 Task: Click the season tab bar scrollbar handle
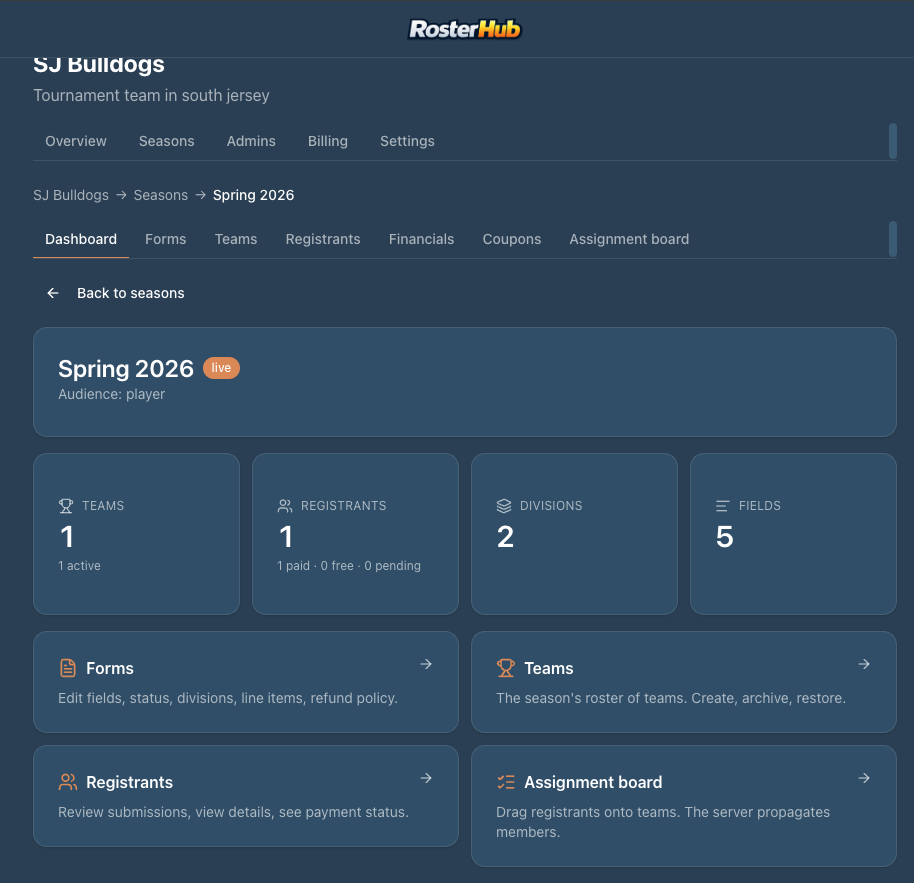tap(892, 238)
